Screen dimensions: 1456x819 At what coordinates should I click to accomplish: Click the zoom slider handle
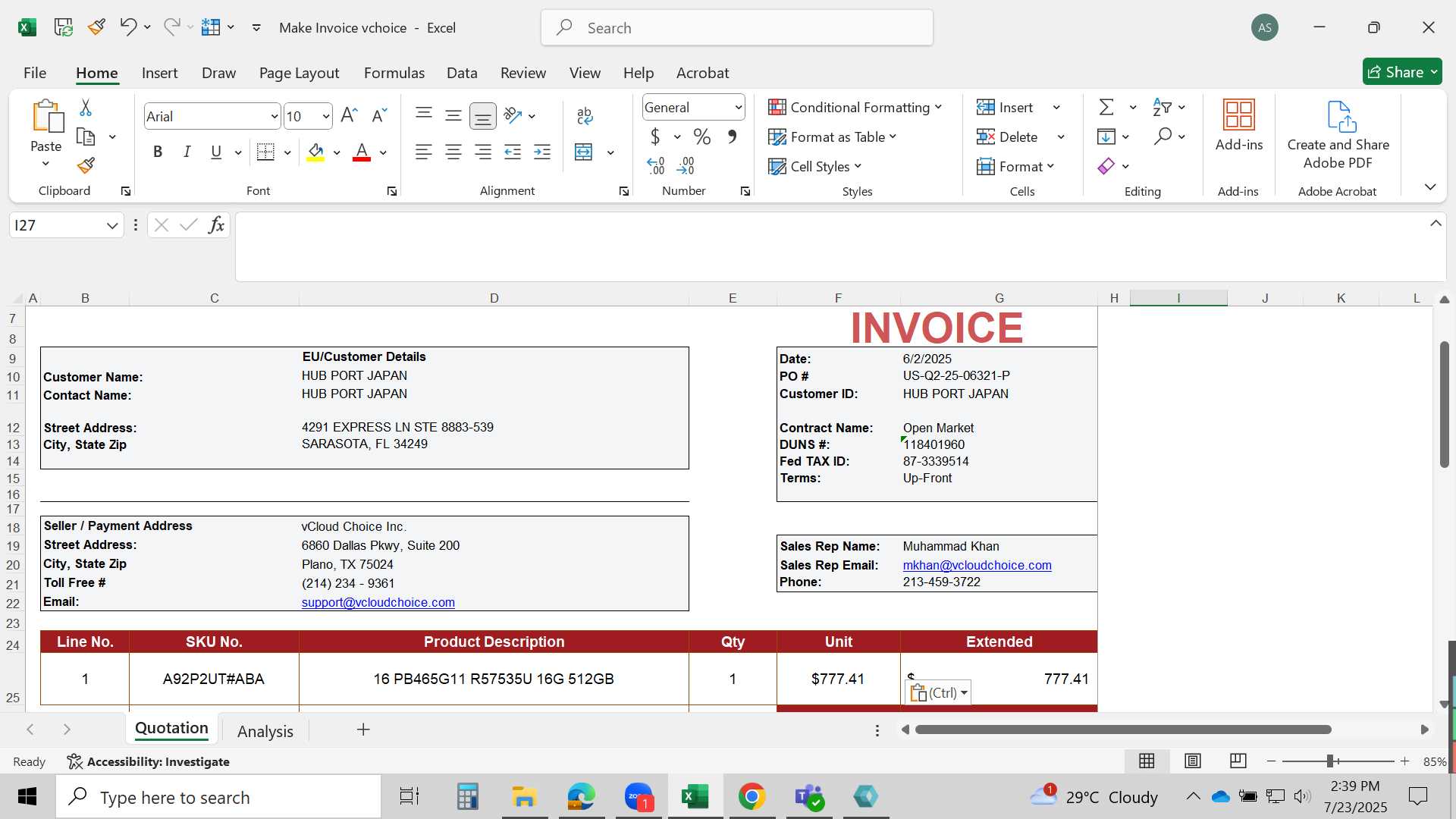tap(1330, 761)
